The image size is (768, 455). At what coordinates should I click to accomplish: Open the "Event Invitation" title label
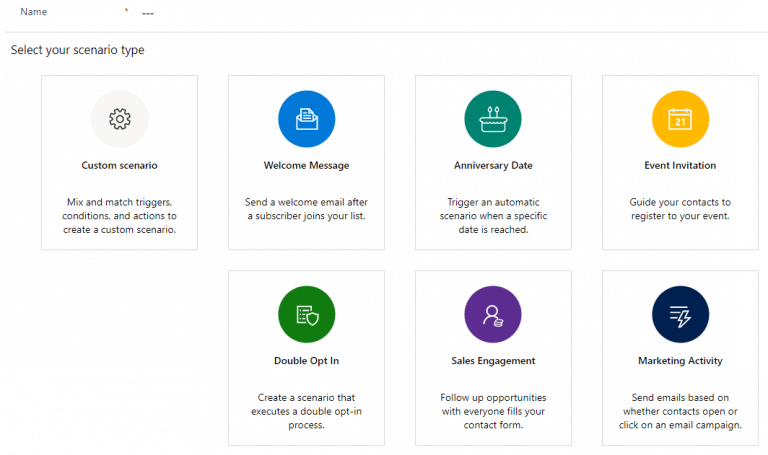680,166
